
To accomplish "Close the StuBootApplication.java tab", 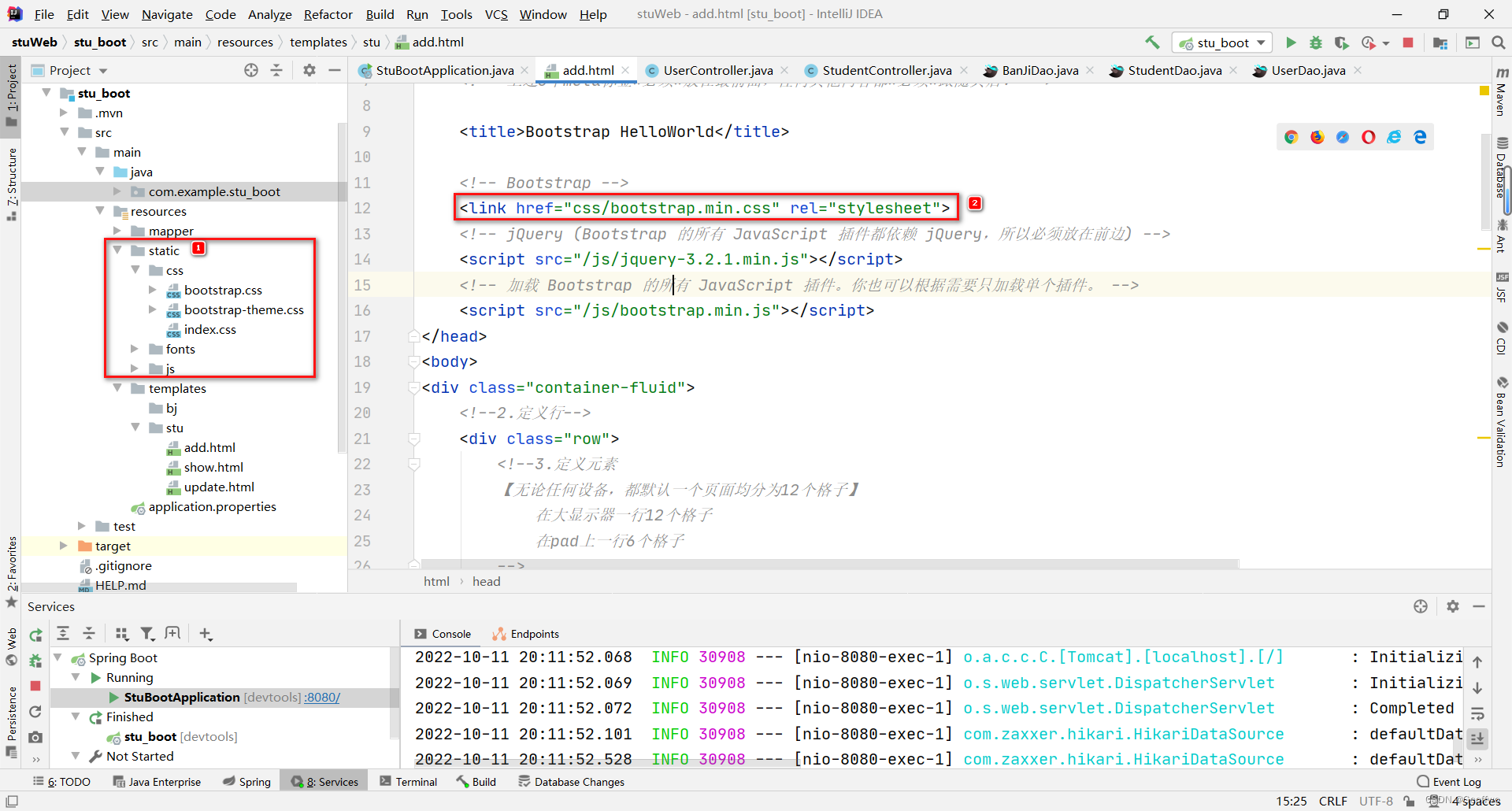I will pyautogui.click(x=525, y=70).
